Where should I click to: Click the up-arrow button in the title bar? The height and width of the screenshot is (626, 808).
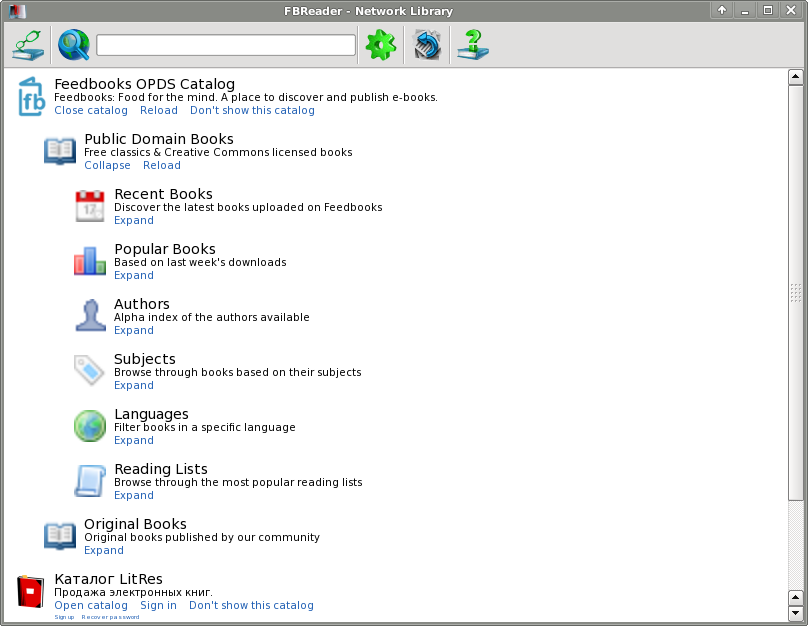pyautogui.click(x=722, y=10)
